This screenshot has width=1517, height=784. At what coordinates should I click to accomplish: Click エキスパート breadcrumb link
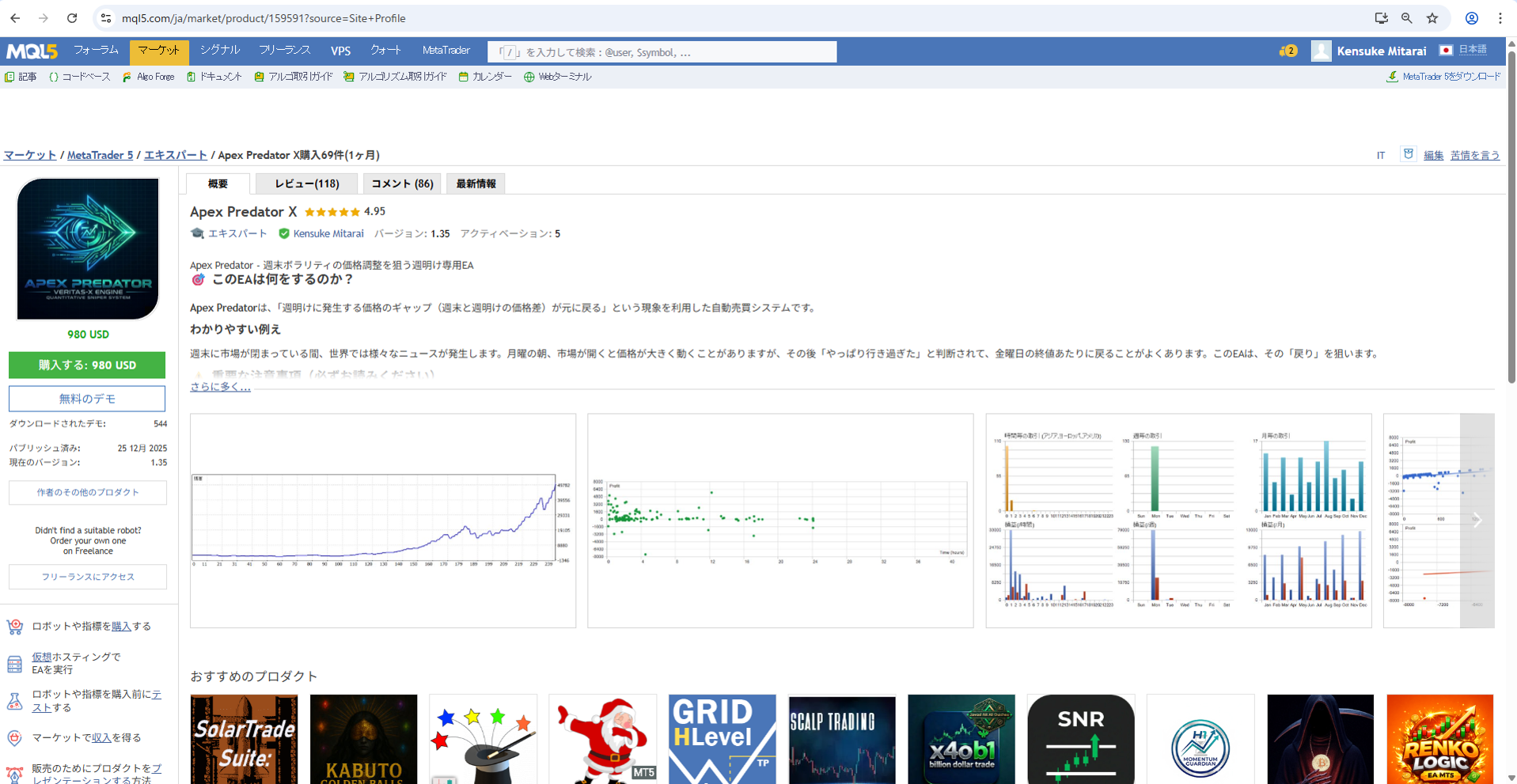click(x=176, y=155)
